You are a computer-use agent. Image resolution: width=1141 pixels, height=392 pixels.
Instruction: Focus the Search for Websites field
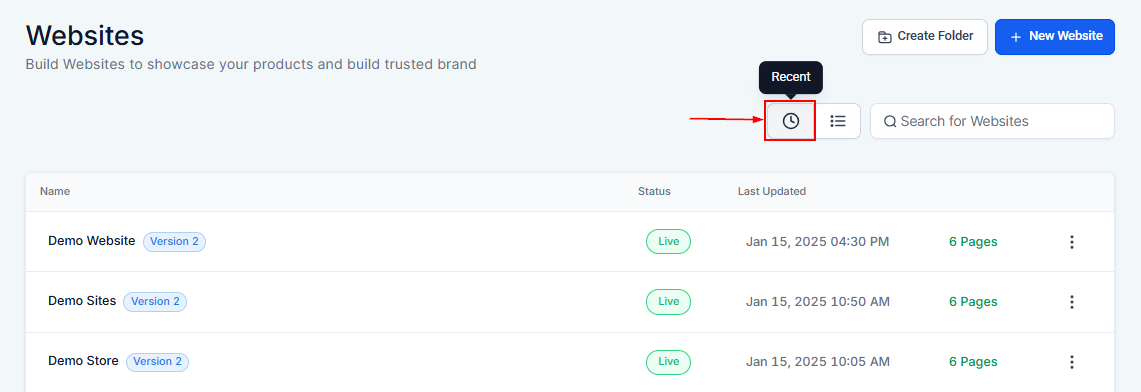tap(992, 121)
